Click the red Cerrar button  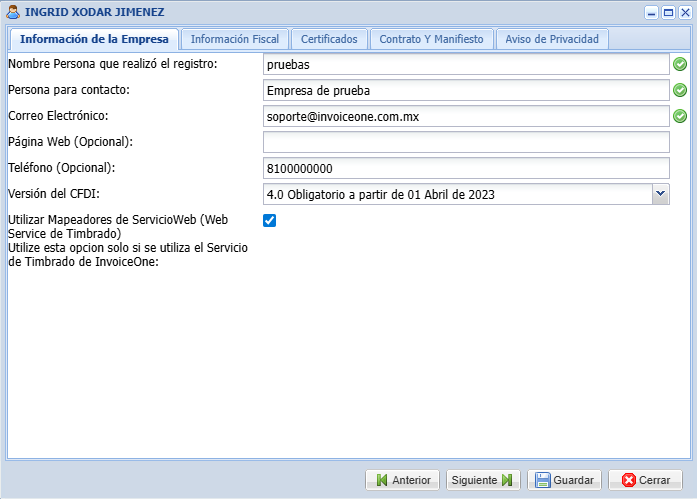645,480
